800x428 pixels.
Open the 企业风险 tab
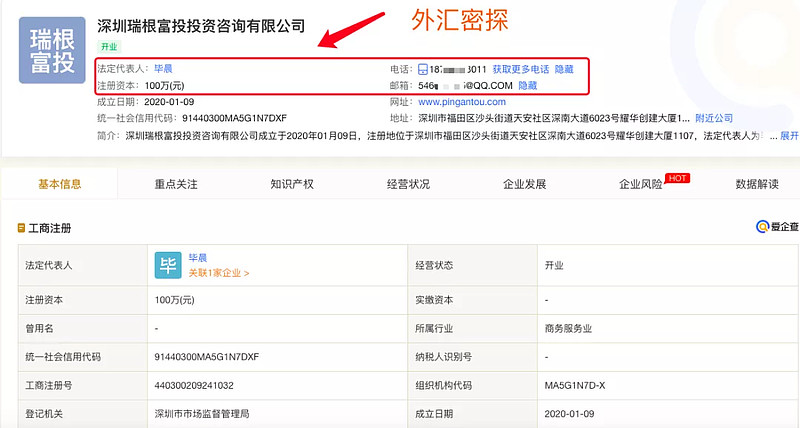[x=641, y=184]
